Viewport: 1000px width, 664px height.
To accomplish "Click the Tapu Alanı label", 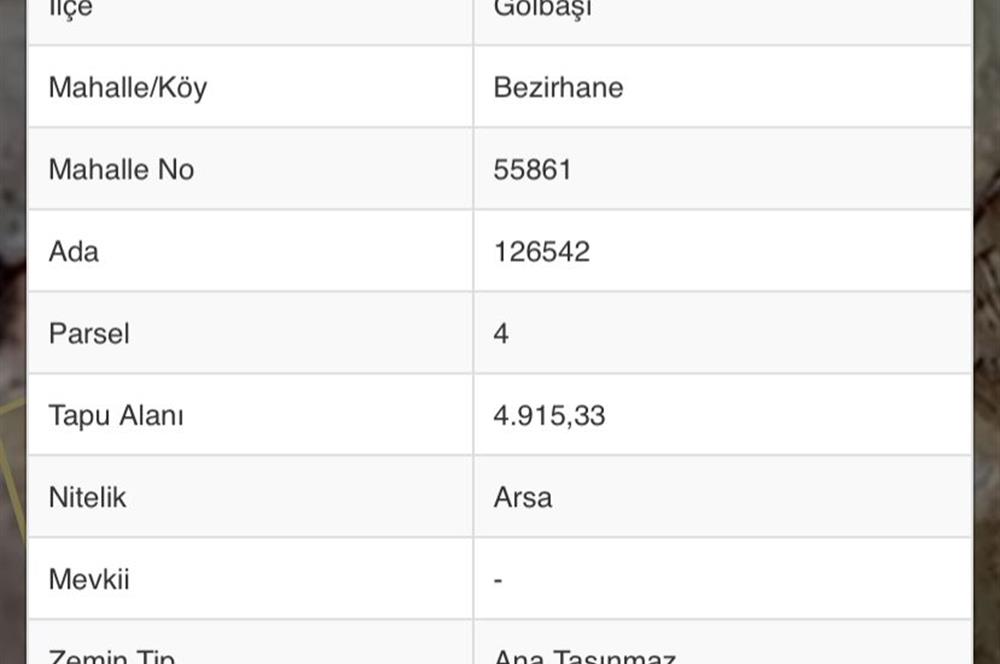I will (116, 416).
